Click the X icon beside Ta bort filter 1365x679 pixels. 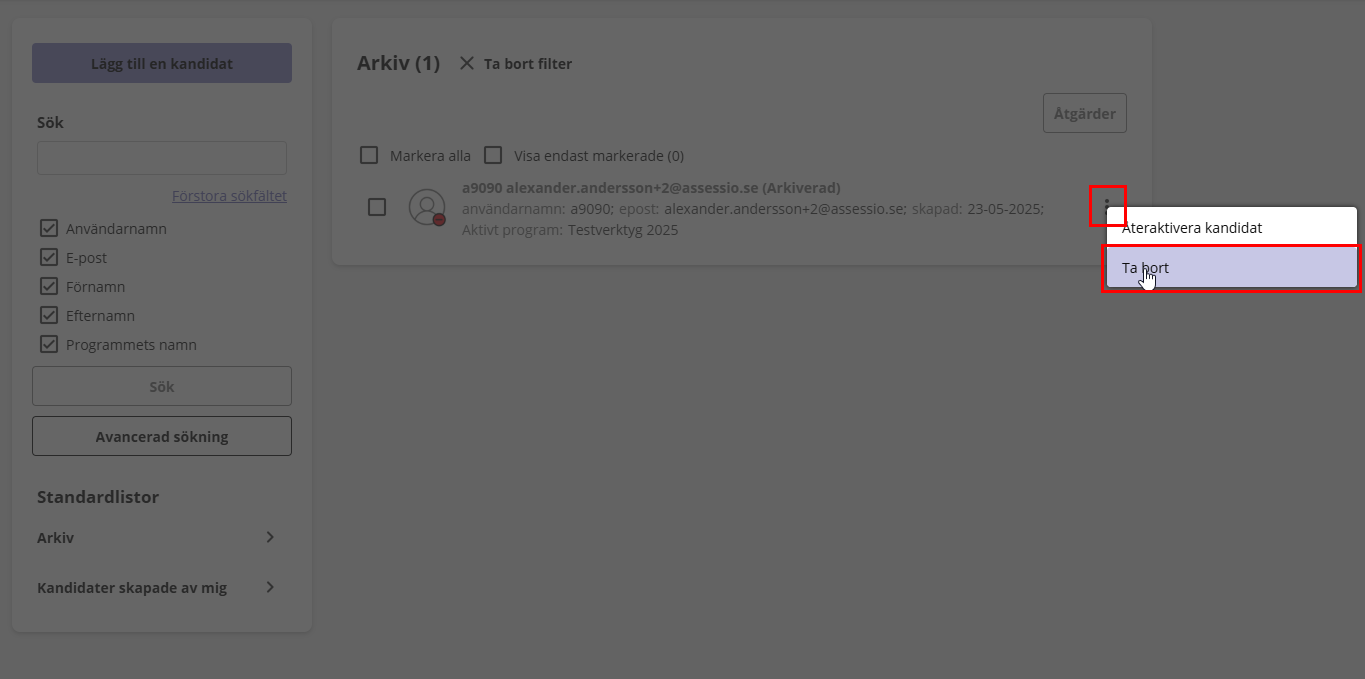pos(467,63)
